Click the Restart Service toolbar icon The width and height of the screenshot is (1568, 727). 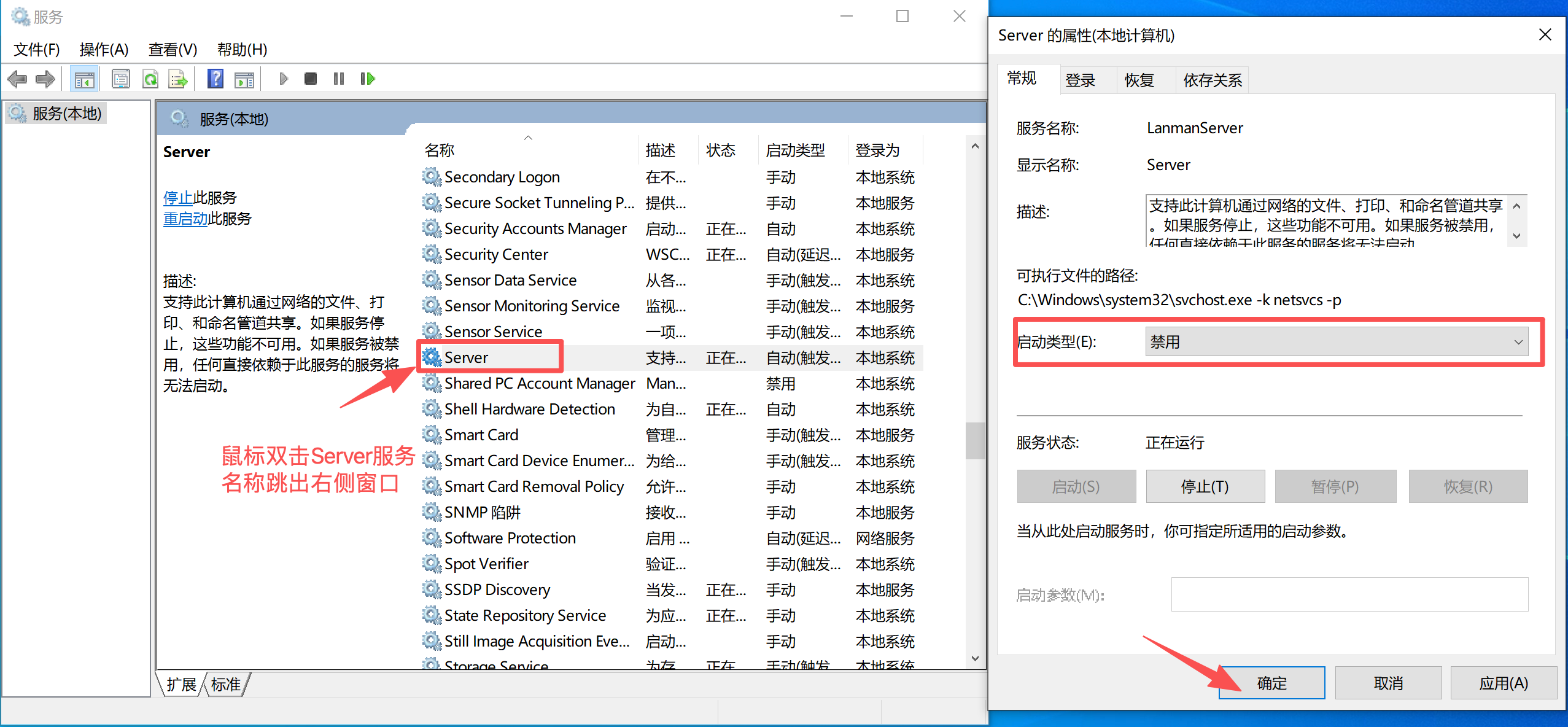pos(367,79)
